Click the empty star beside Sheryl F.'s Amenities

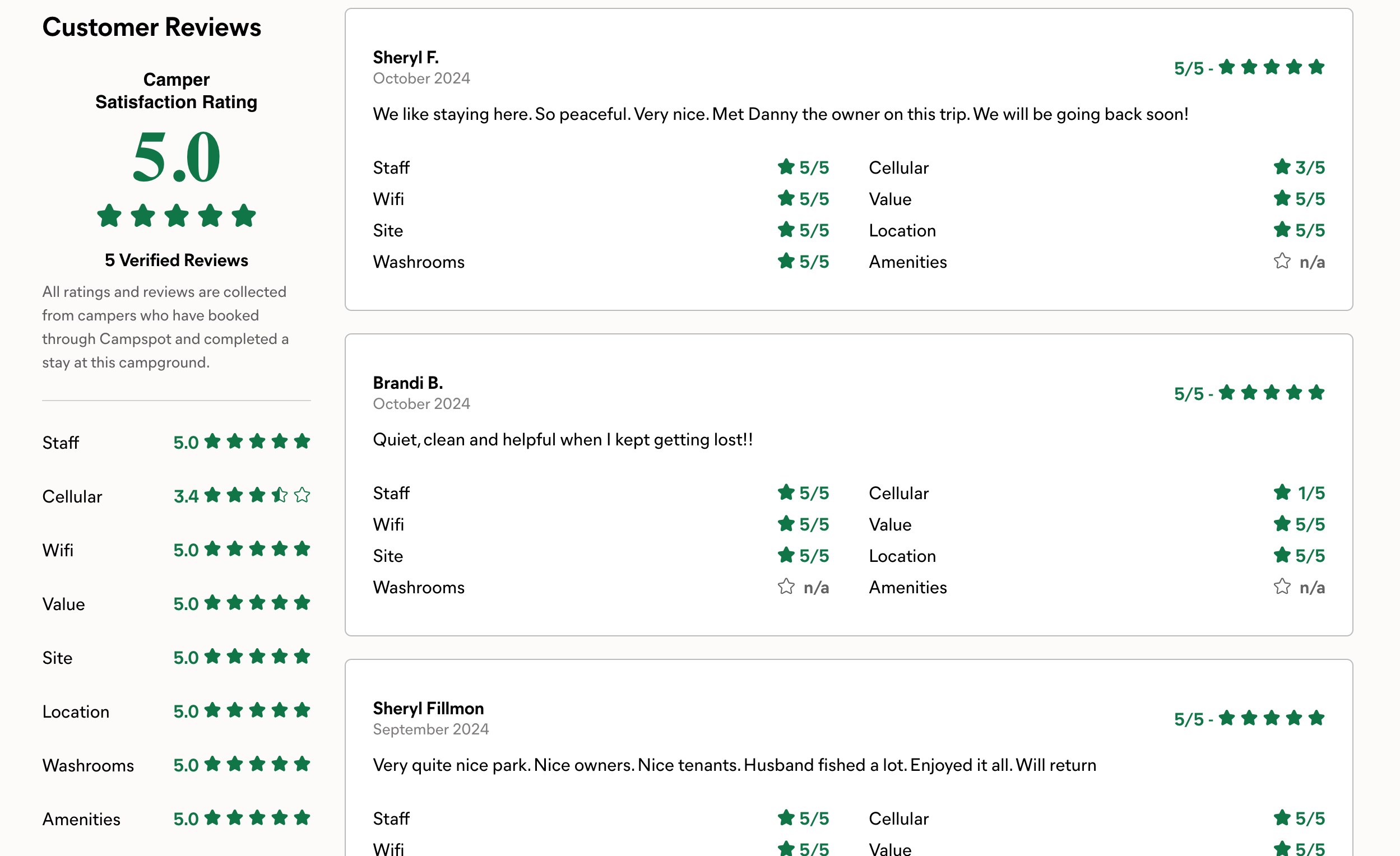click(1282, 261)
